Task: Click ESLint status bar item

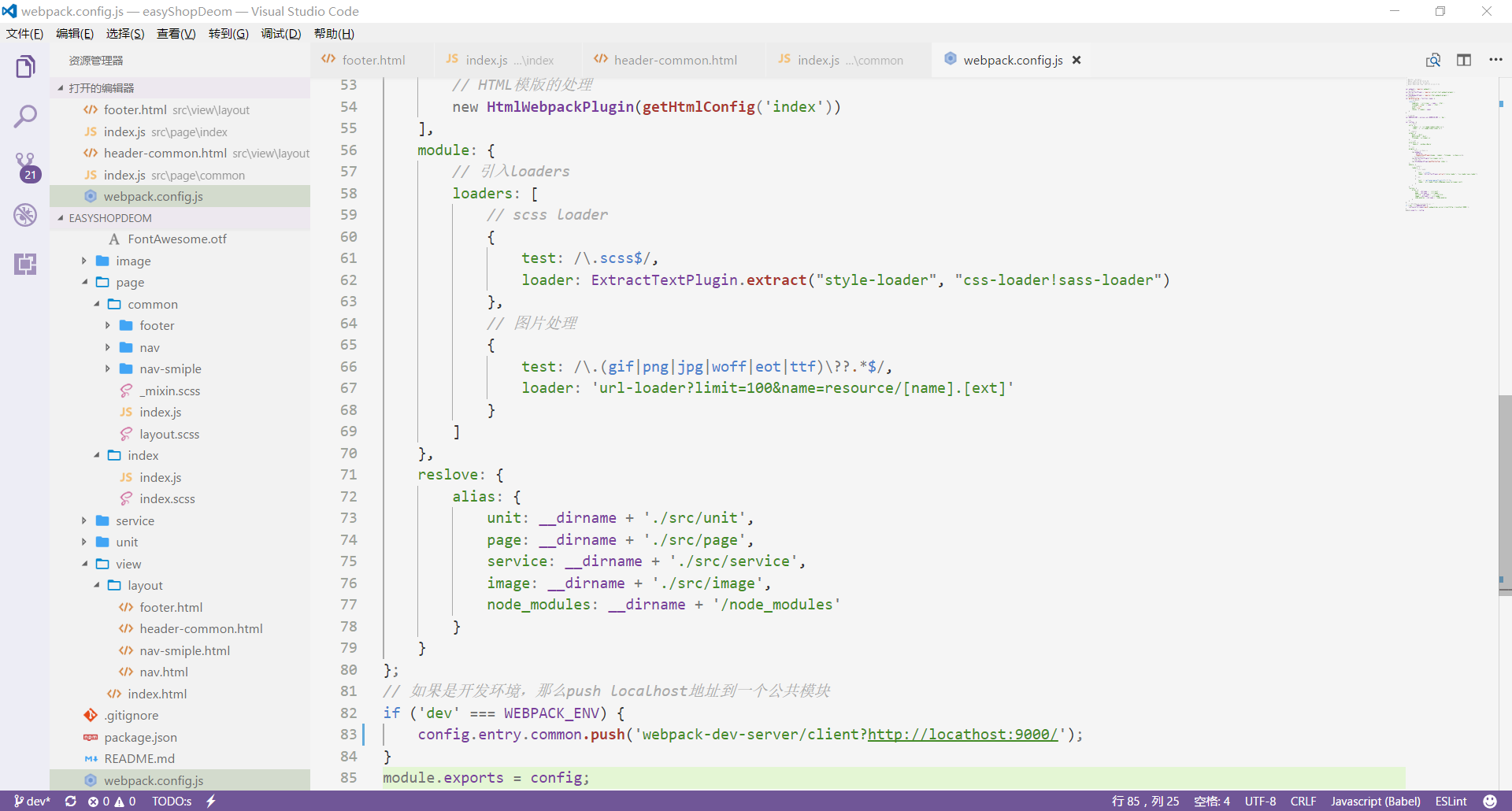Action: click(1451, 801)
